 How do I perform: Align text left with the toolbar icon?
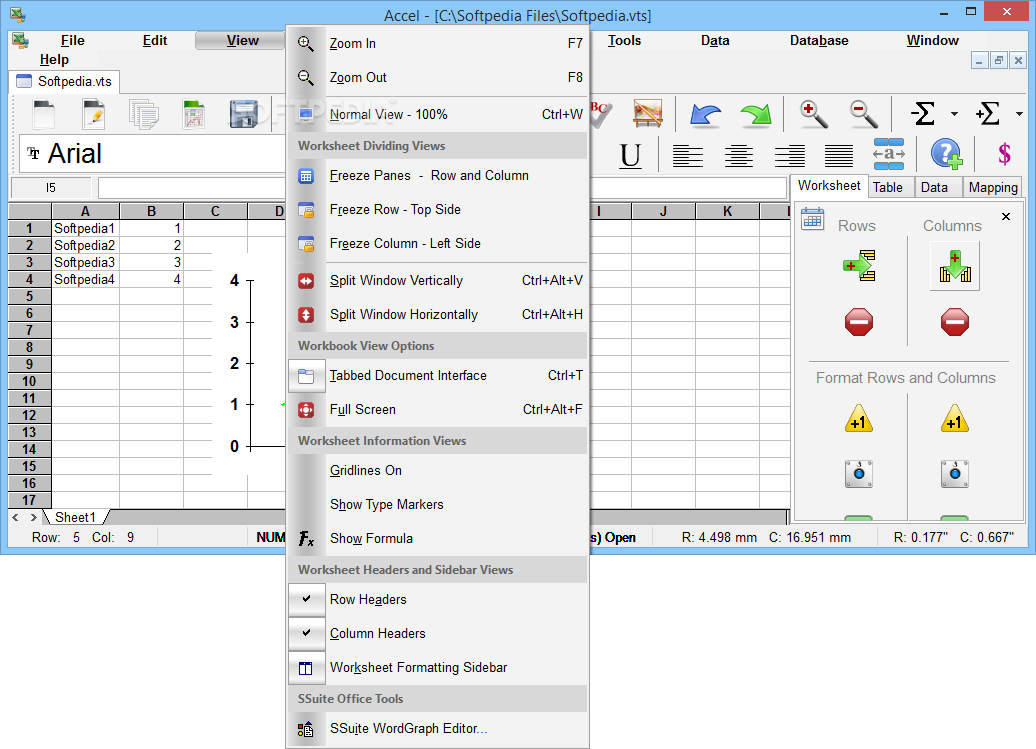click(x=687, y=156)
